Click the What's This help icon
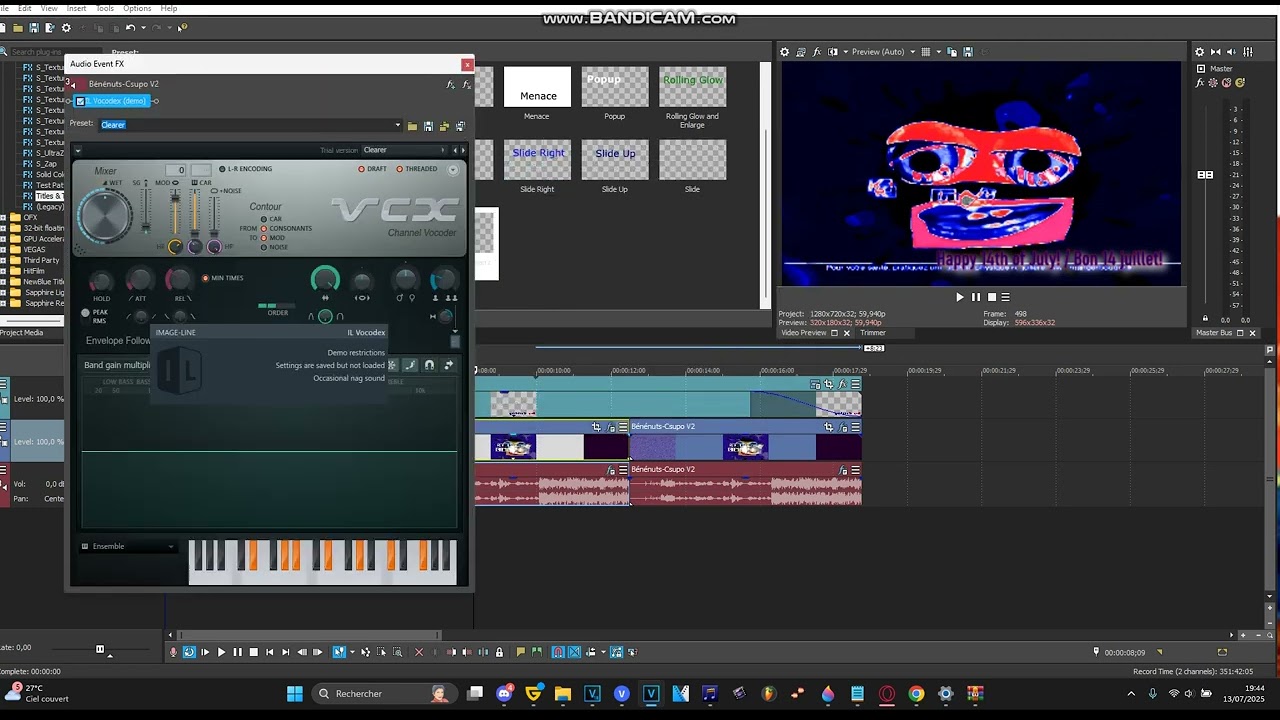 tap(181, 28)
